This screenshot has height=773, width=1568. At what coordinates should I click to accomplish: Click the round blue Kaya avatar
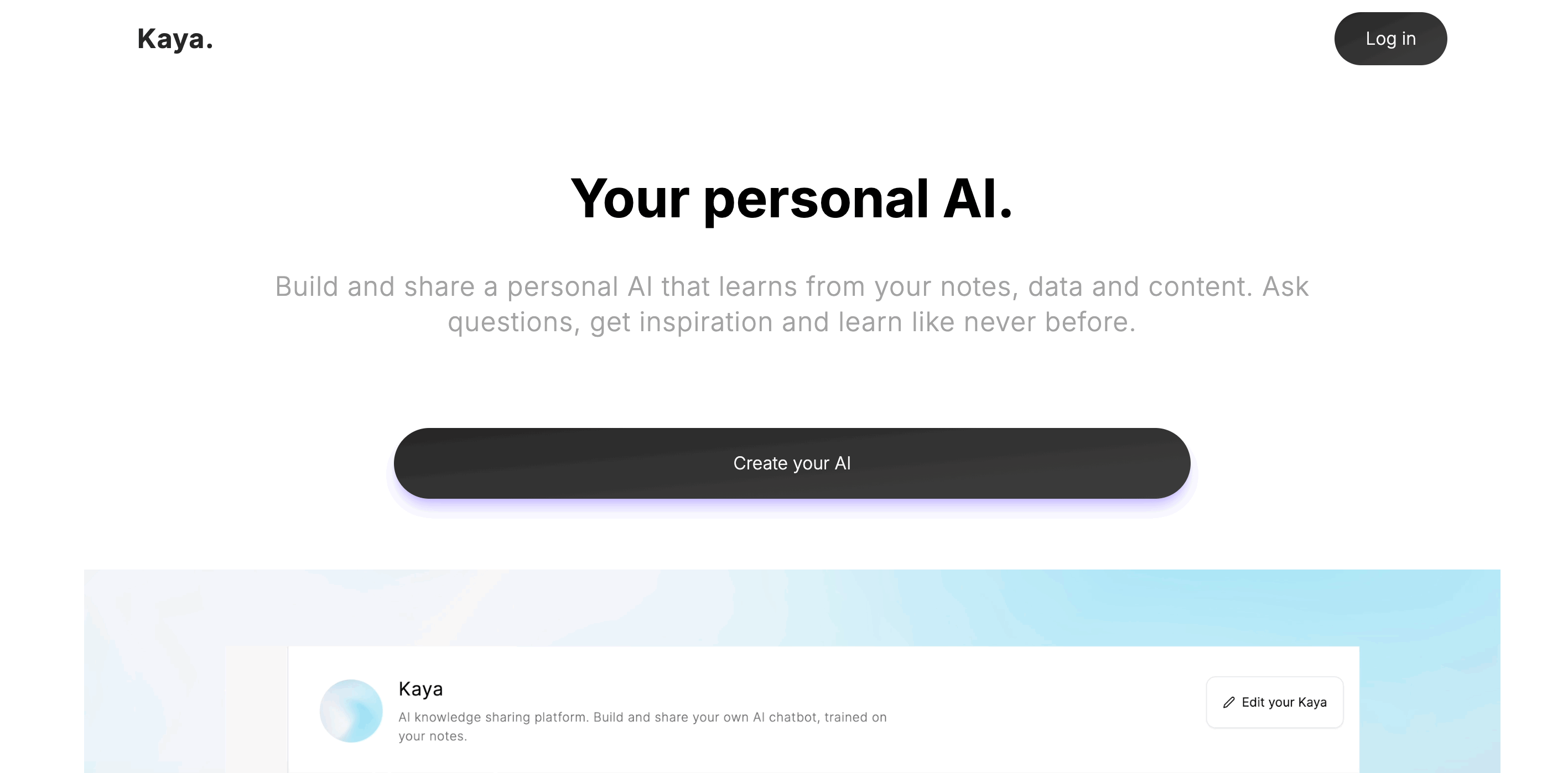pyautogui.click(x=351, y=711)
